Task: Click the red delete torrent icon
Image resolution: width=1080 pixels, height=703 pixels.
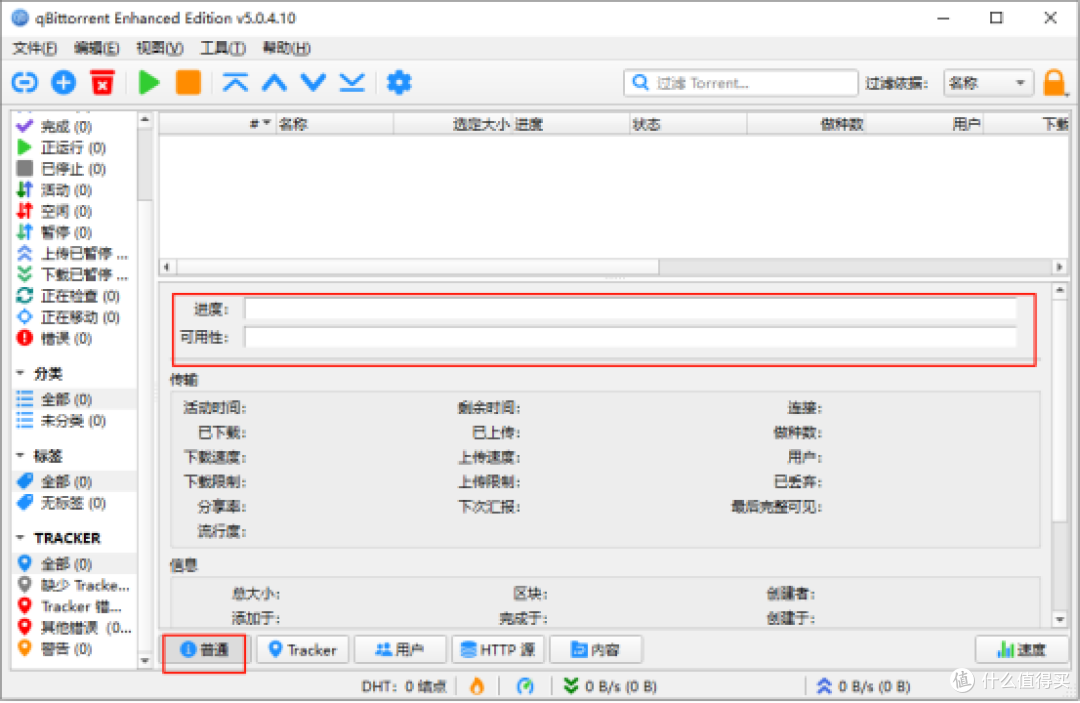Action: [102, 83]
